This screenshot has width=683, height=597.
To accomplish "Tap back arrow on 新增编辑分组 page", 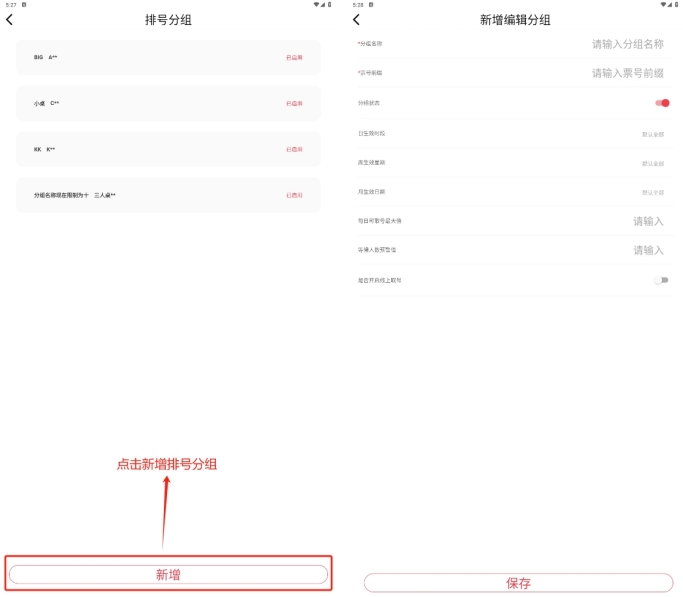I will pyautogui.click(x=356, y=20).
